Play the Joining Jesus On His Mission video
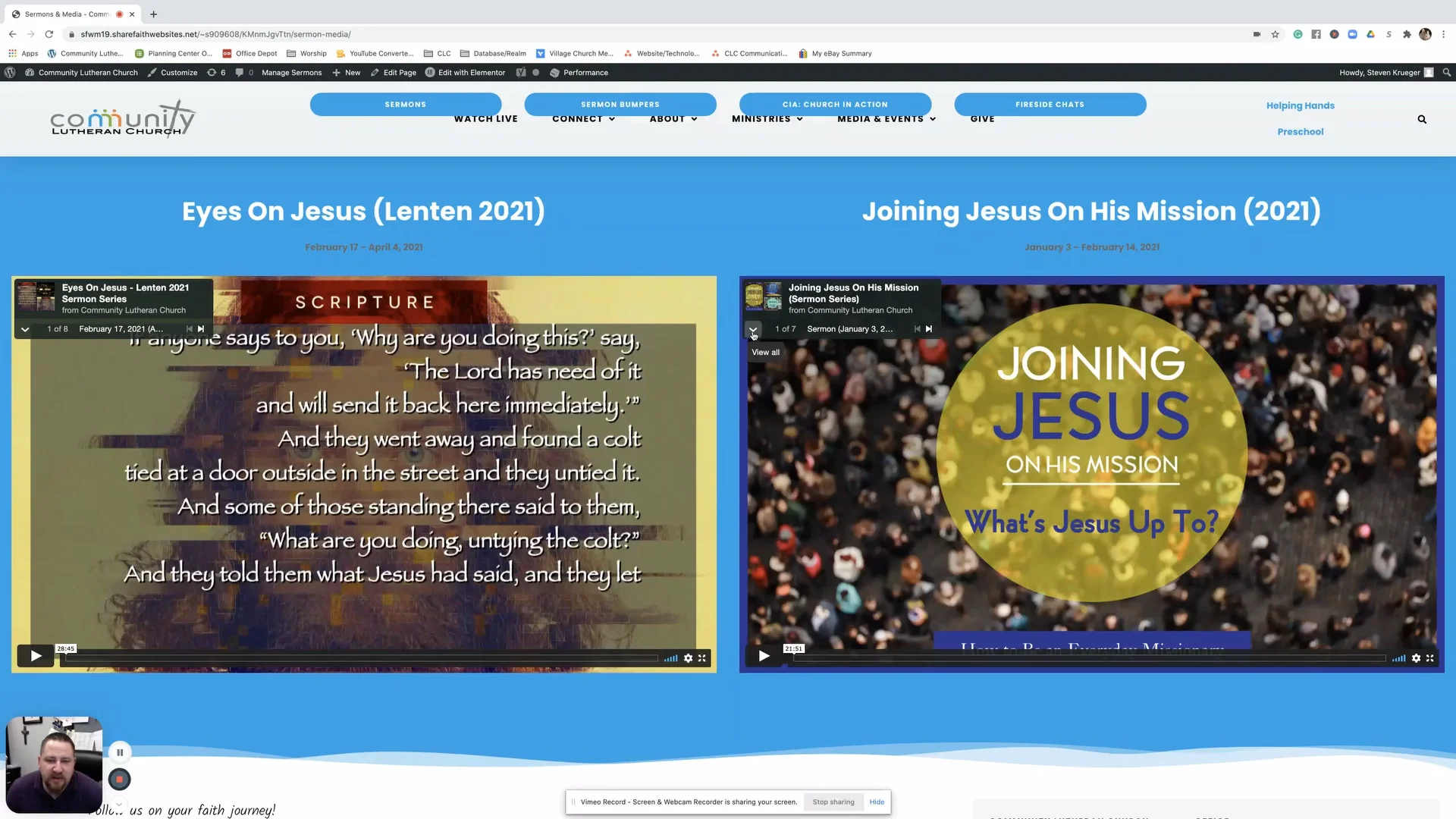1456x819 pixels. pos(764,656)
